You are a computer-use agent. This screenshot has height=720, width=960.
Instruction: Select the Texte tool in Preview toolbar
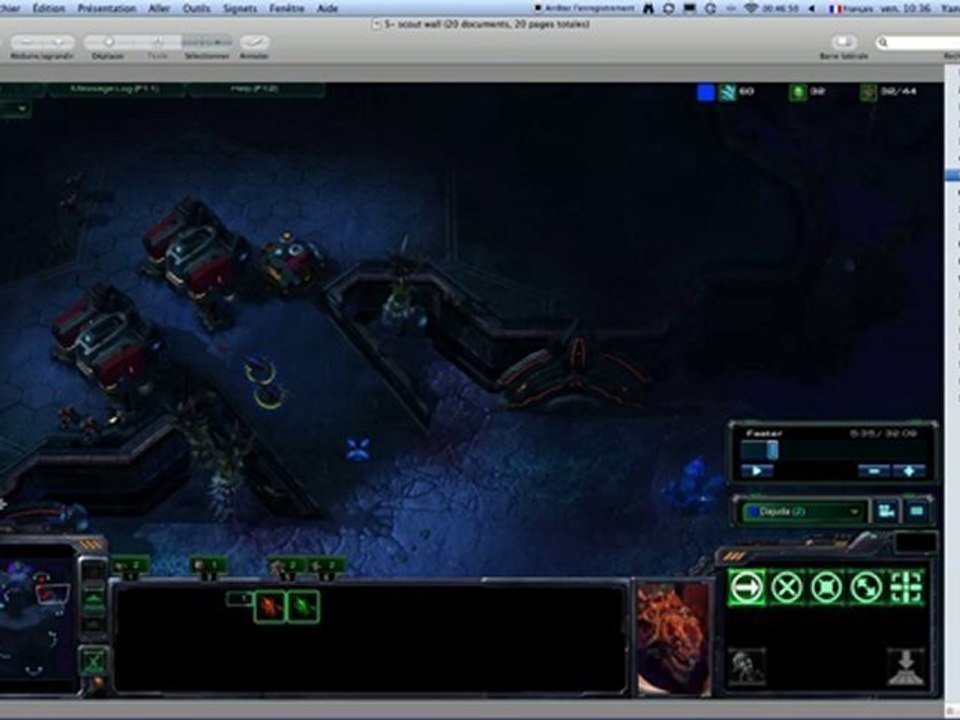pyautogui.click(x=157, y=42)
